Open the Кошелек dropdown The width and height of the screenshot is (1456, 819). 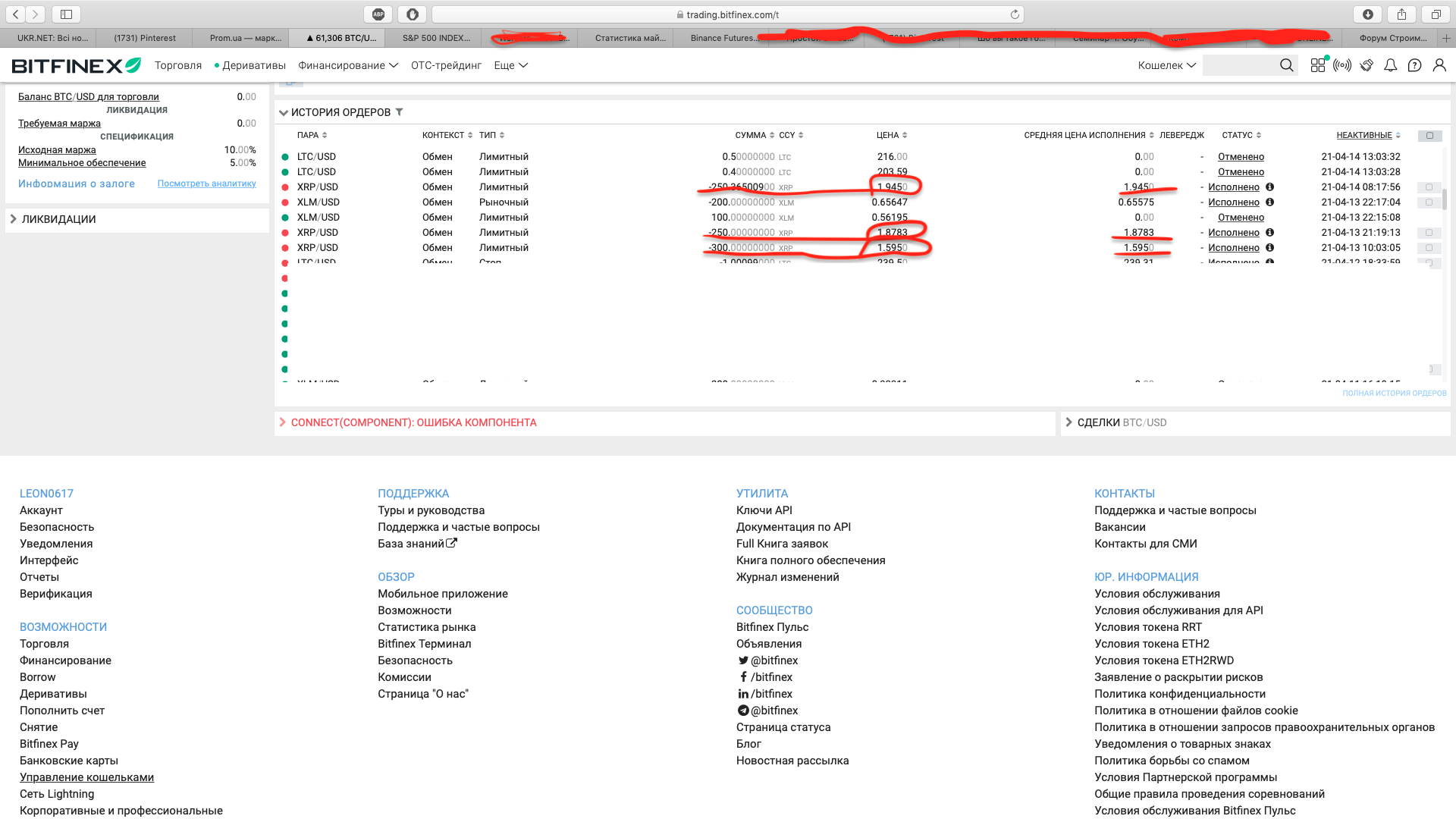(1166, 65)
